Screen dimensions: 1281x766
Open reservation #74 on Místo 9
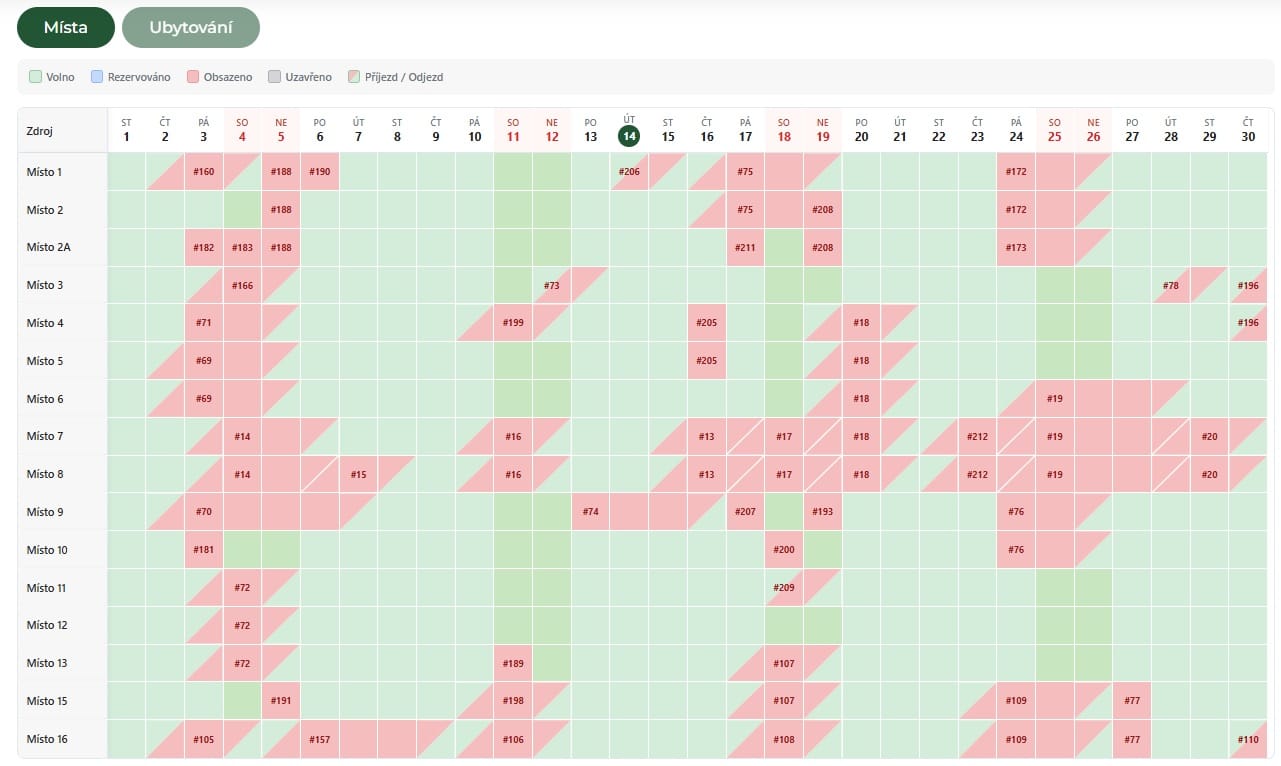click(x=590, y=512)
